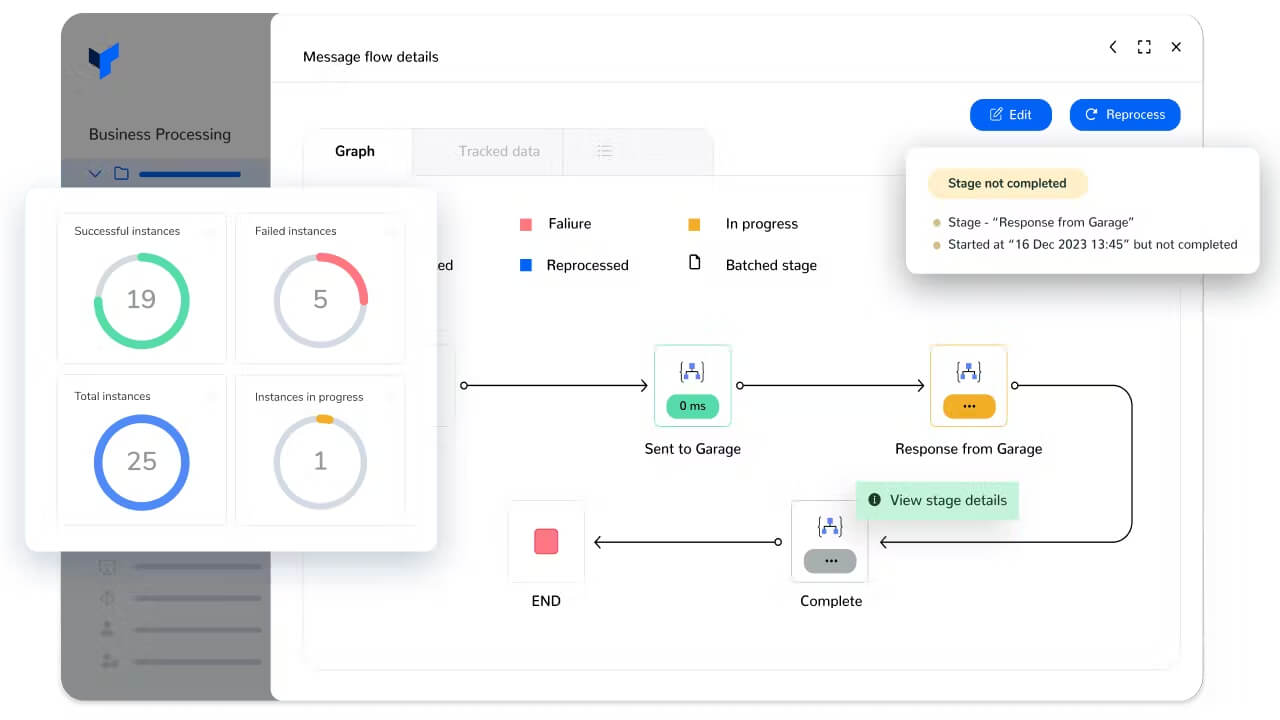Click the user group icon in sidebar
Image resolution: width=1280 pixels, height=720 pixels.
pos(109,660)
